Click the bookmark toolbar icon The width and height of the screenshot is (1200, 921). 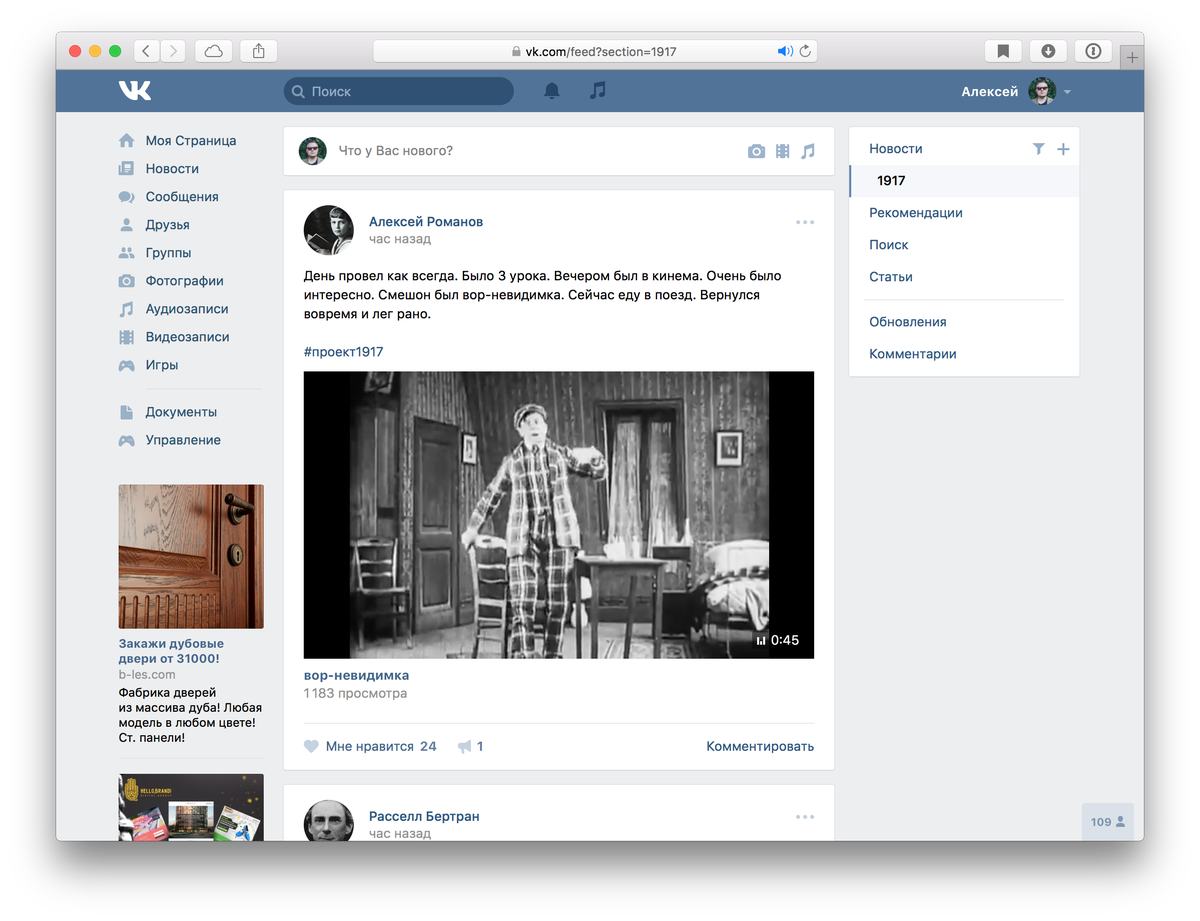(x=1003, y=51)
